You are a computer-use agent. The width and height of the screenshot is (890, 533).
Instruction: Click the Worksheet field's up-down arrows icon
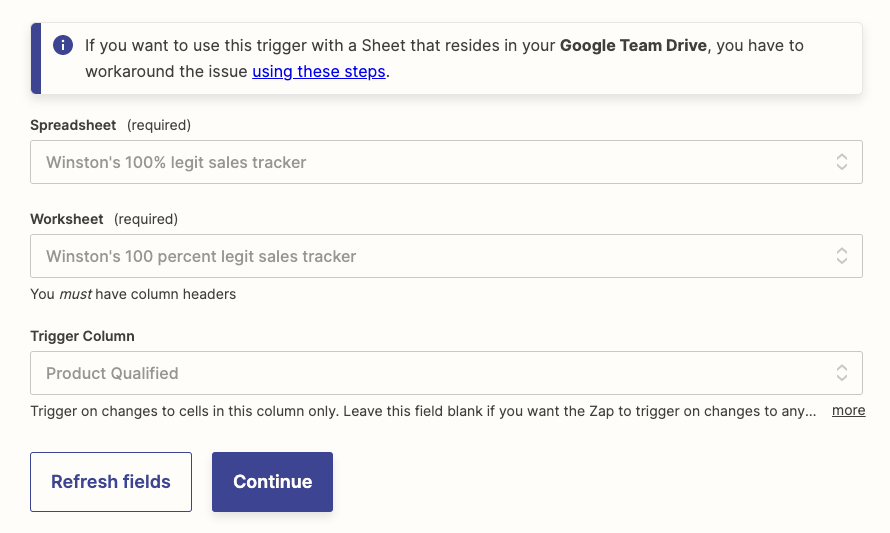[x=842, y=256]
